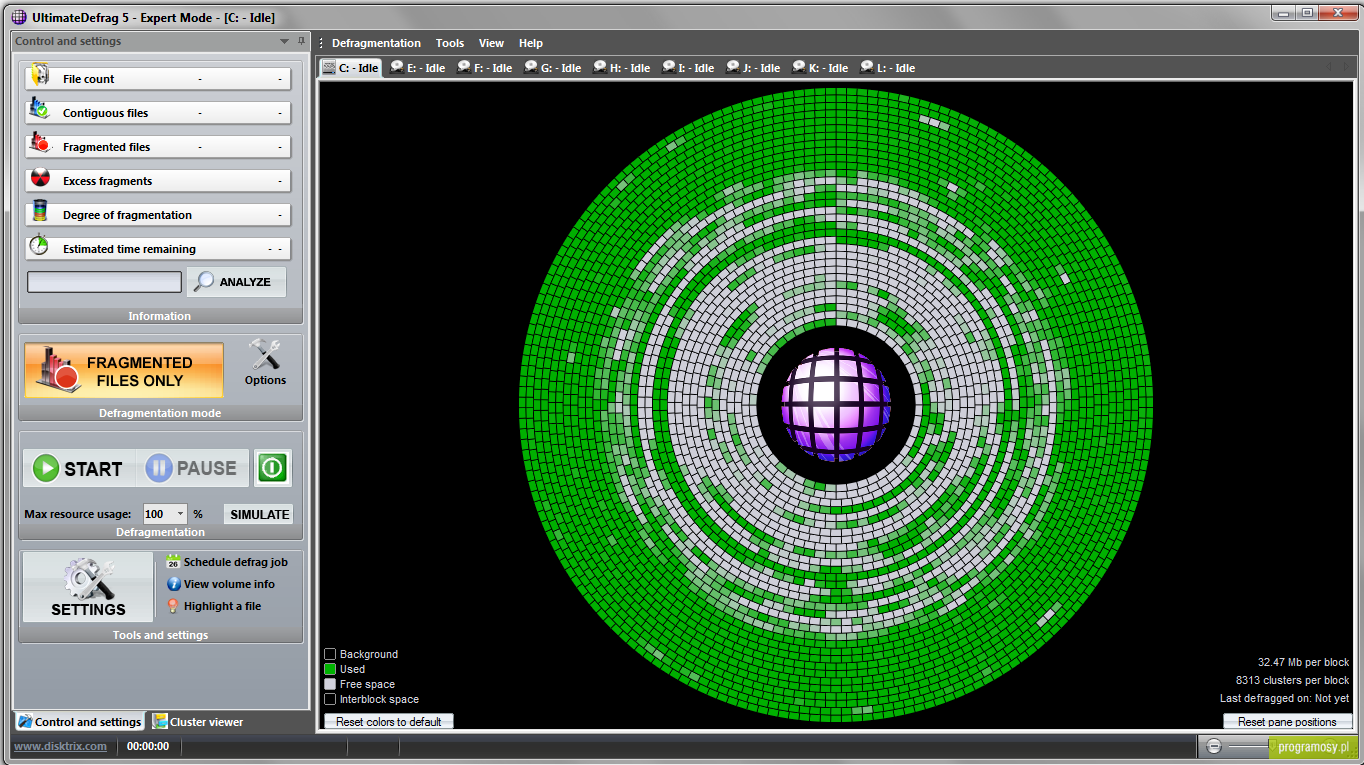Image resolution: width=1364 pixels, height=765 pixels.
Task: Click the Analyze button
Action: click(236, 282)
